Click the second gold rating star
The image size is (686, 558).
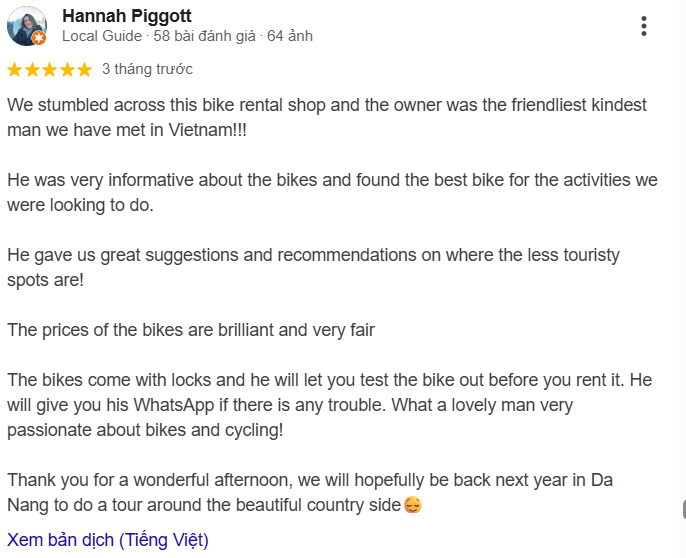(32, 70)
